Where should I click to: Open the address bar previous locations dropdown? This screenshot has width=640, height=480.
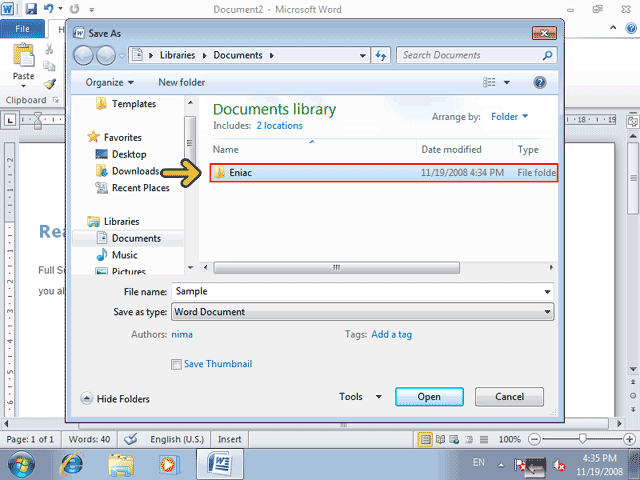[362, 56]
